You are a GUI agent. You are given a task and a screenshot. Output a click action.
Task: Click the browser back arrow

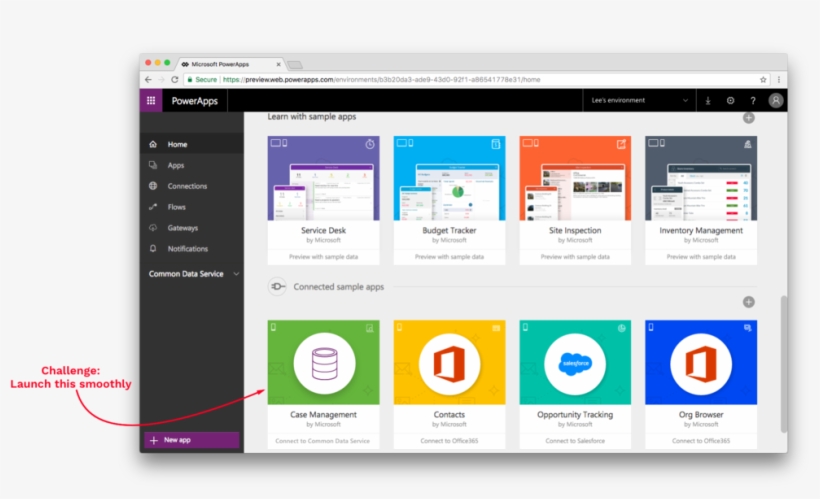point(148,80)
